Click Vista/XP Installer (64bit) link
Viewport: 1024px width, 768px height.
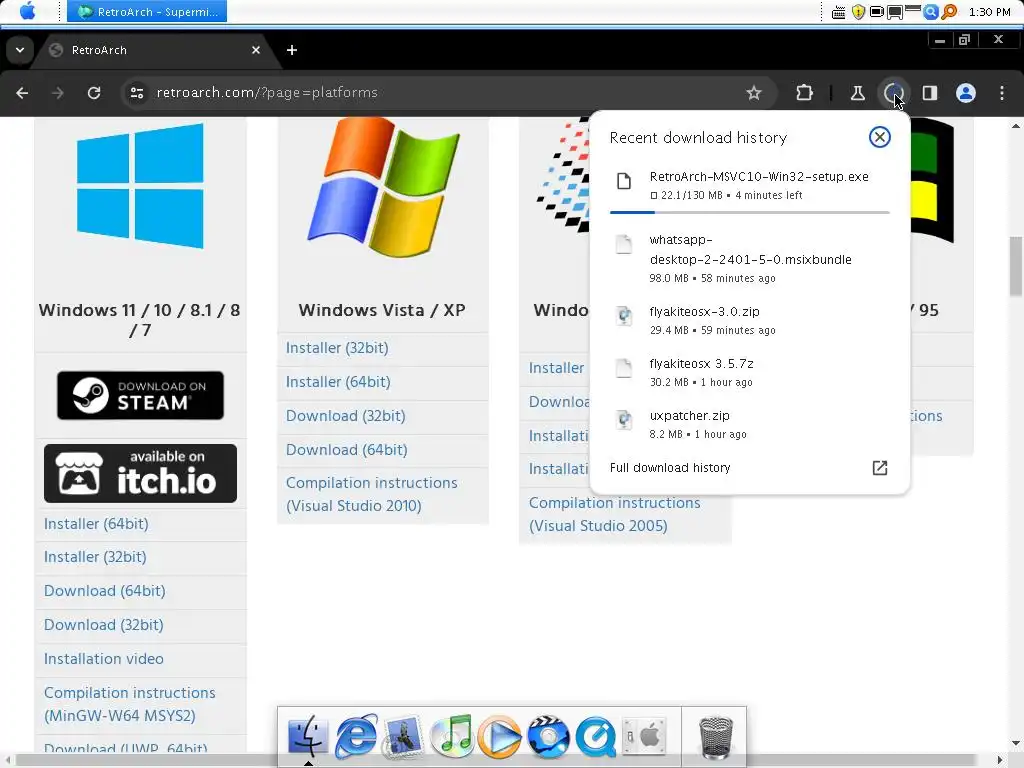(x=338, y=382)
